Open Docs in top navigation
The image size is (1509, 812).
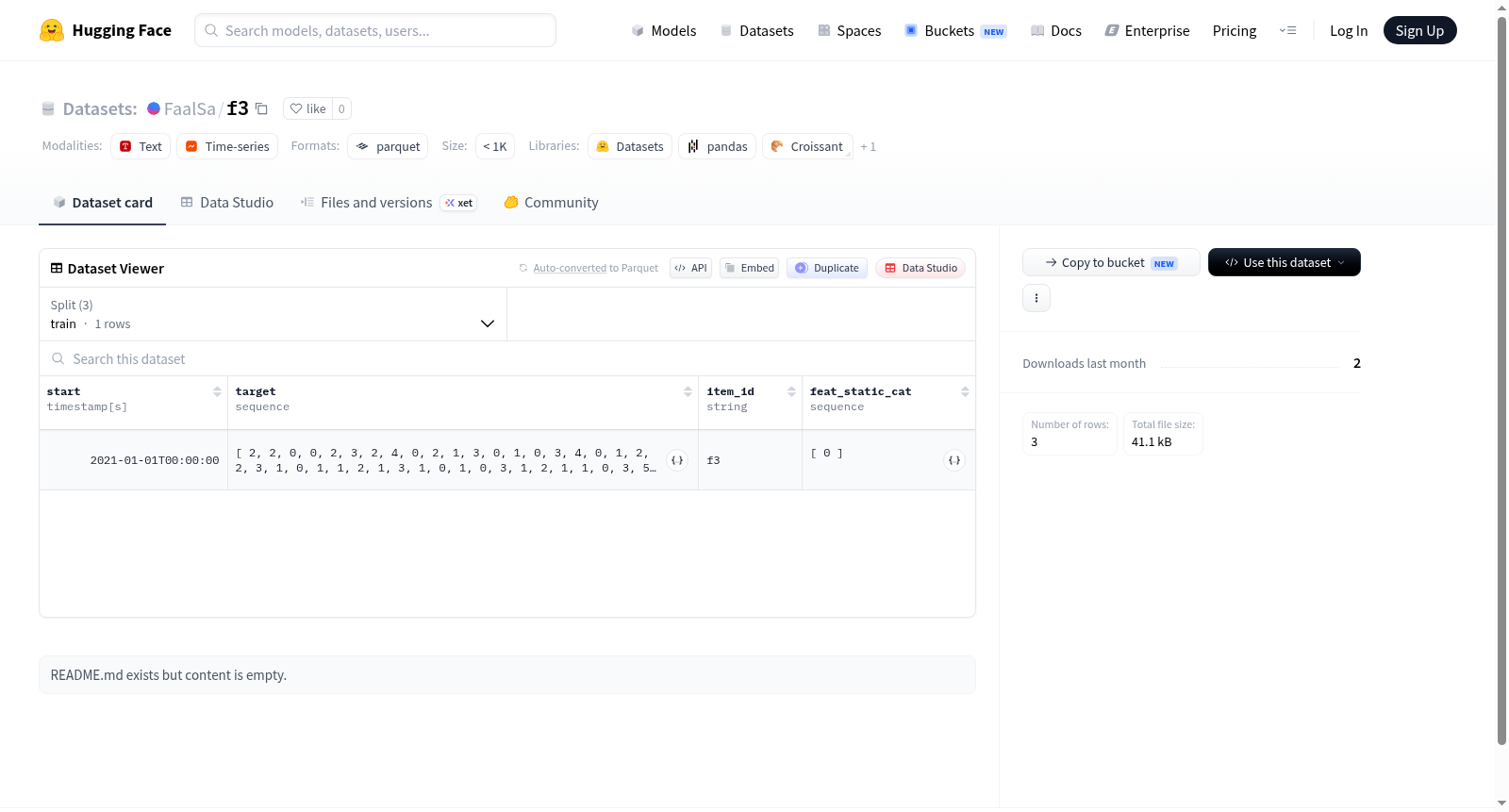(x=1056, y=30)
